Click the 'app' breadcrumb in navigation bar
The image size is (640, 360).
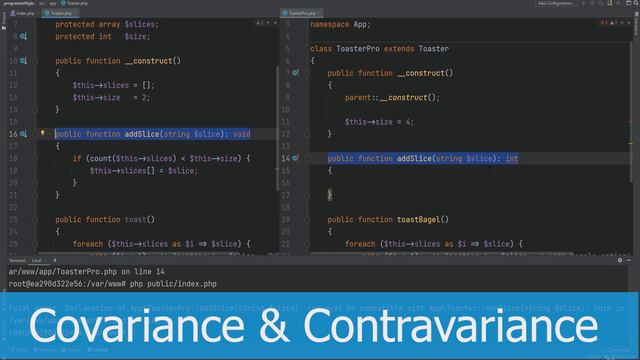pos(53,3)
